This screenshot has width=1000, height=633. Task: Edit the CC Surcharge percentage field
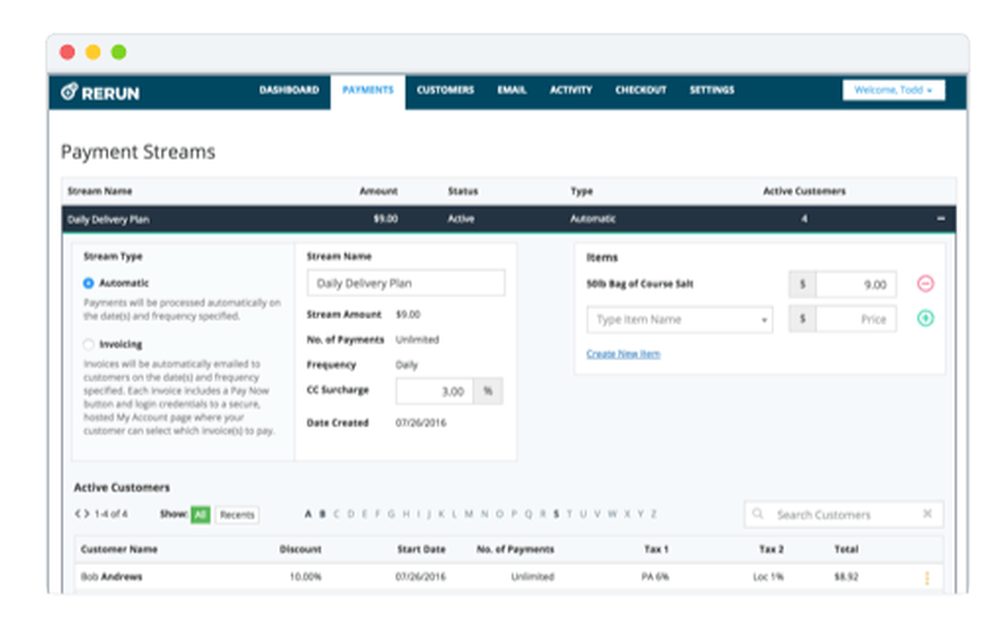[434, 391]
